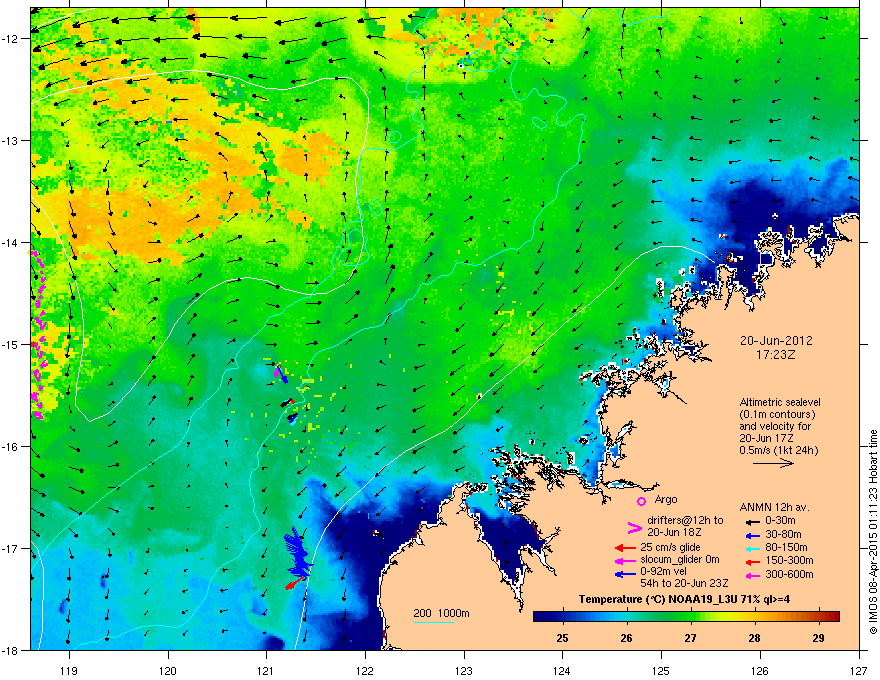
Task: Click the magenta Argo circle legend marker
Action: coord(641,501)
